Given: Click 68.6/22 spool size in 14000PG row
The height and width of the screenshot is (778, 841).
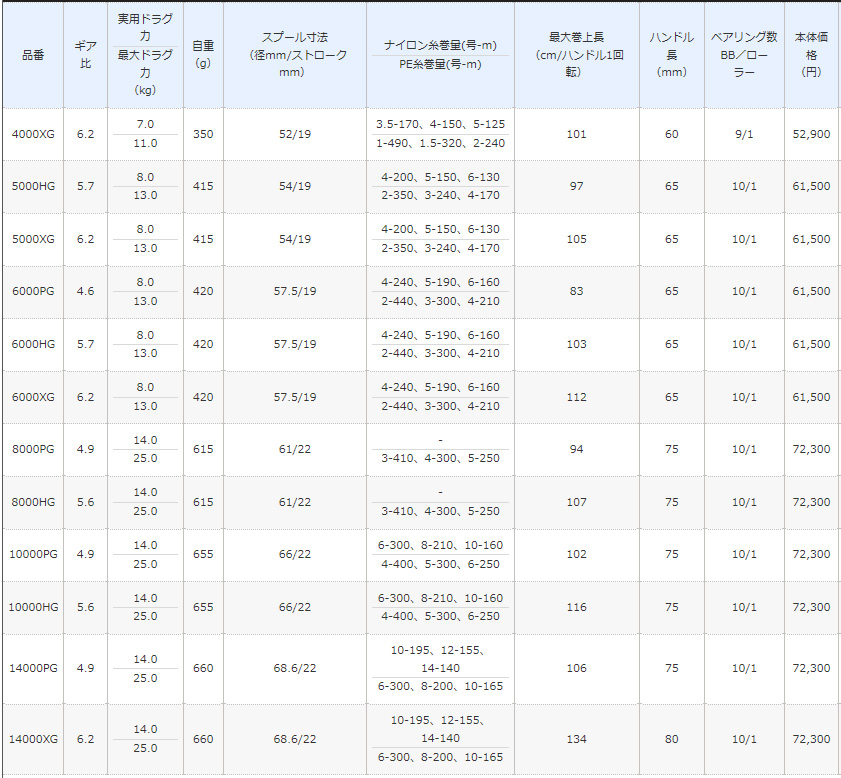Looking at the screenshot, I should pyautogui.click(x=295, y=668).
